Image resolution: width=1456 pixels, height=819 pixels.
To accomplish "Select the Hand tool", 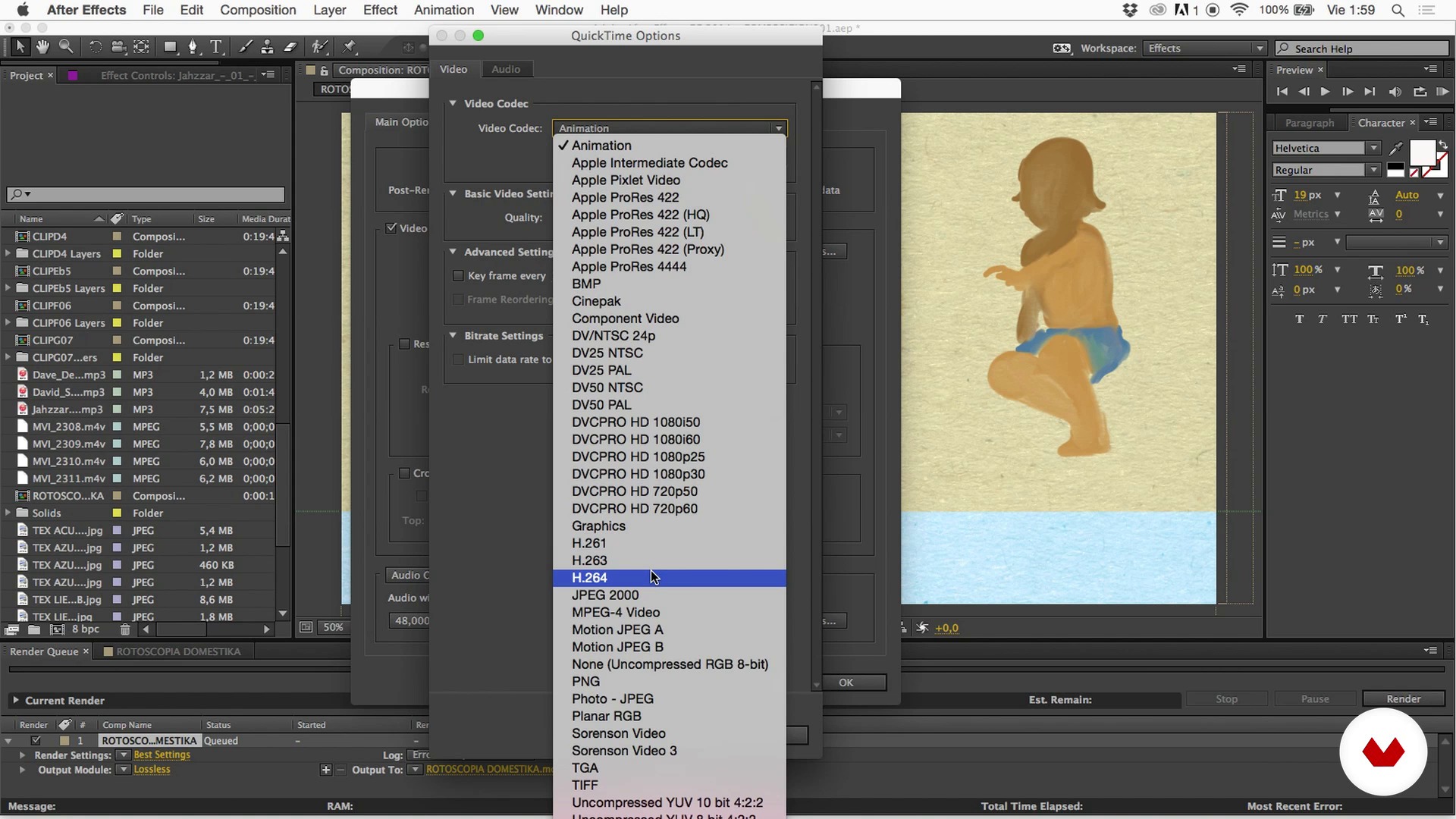I will pyautogui.click(x=42, y=47).
